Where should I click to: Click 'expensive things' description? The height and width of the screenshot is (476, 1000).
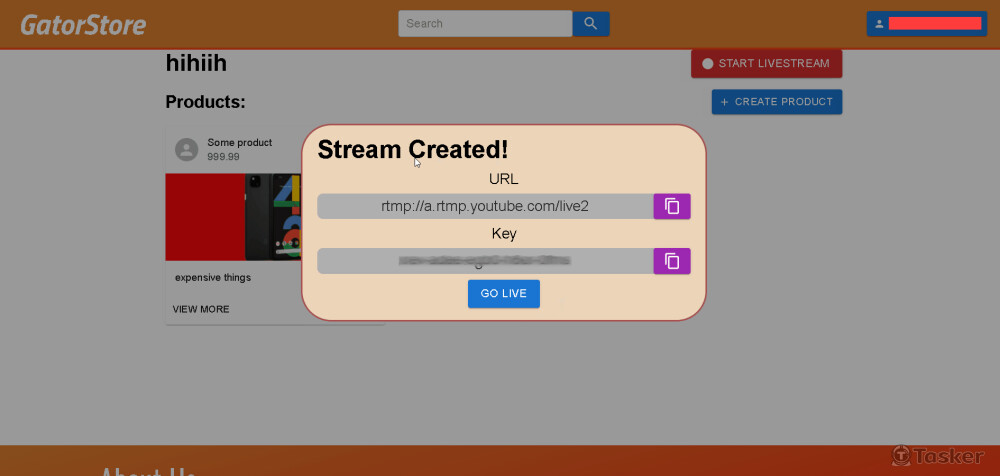pos(213,278)
